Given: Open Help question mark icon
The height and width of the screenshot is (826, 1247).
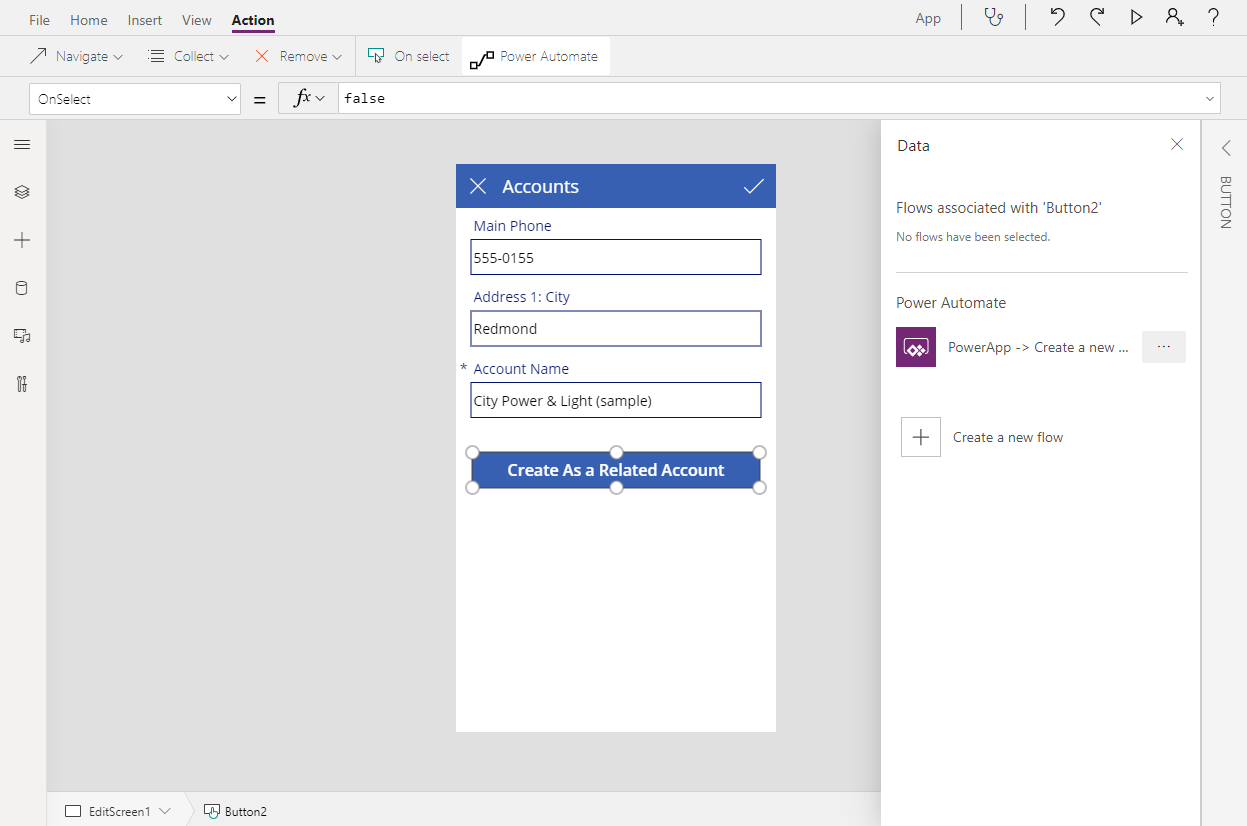Looking at the screenshot, I should pos(1213,17).
